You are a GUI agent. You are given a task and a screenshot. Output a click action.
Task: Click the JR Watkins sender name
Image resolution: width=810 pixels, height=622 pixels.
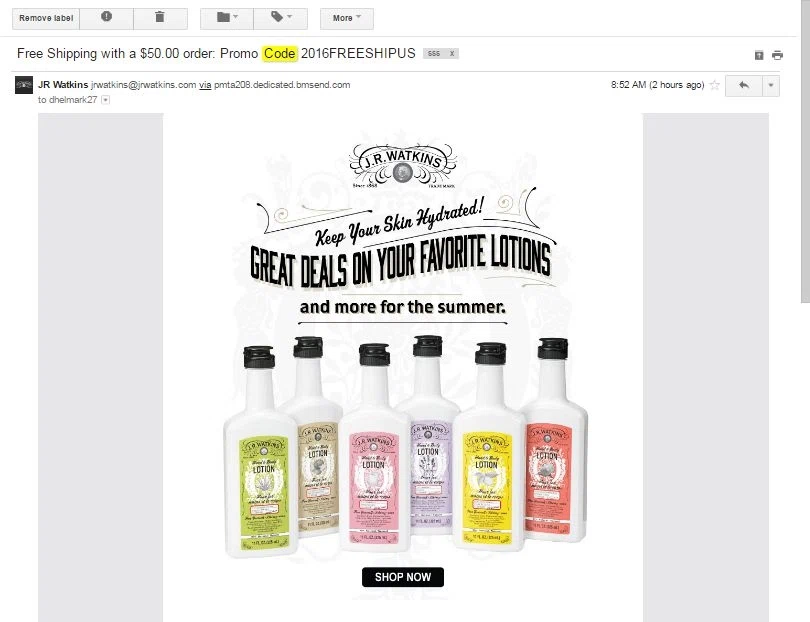[63, 85]
